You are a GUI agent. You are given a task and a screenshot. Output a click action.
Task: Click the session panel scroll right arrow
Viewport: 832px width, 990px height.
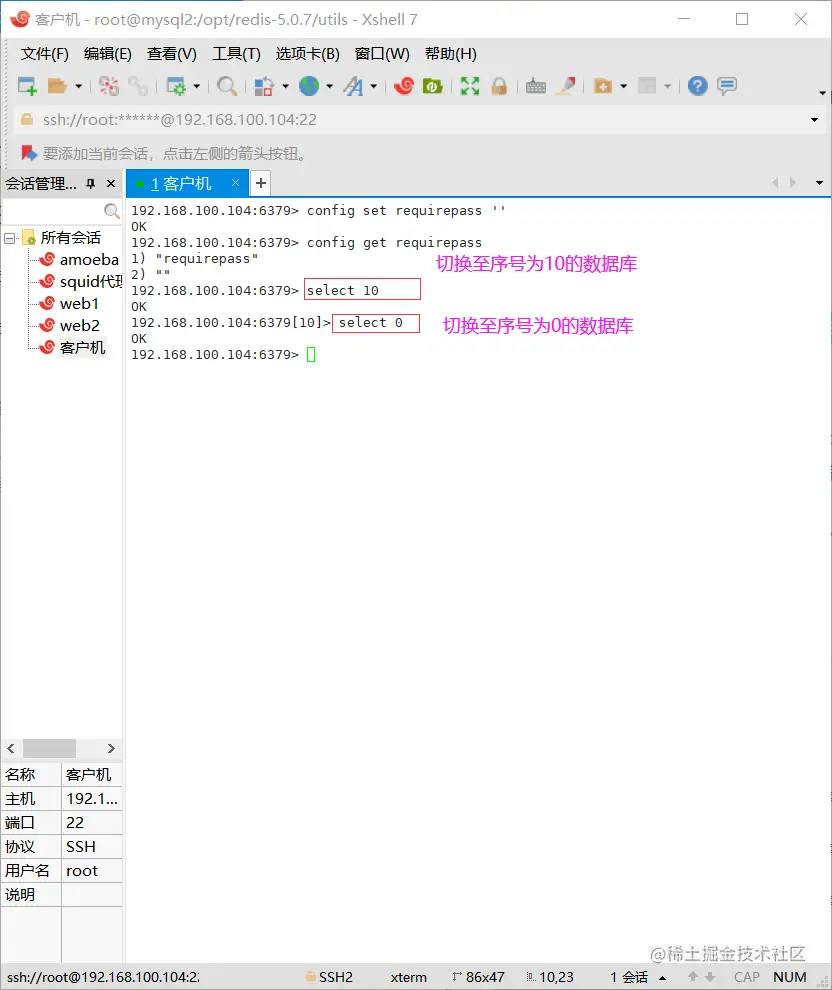[111, 748]
